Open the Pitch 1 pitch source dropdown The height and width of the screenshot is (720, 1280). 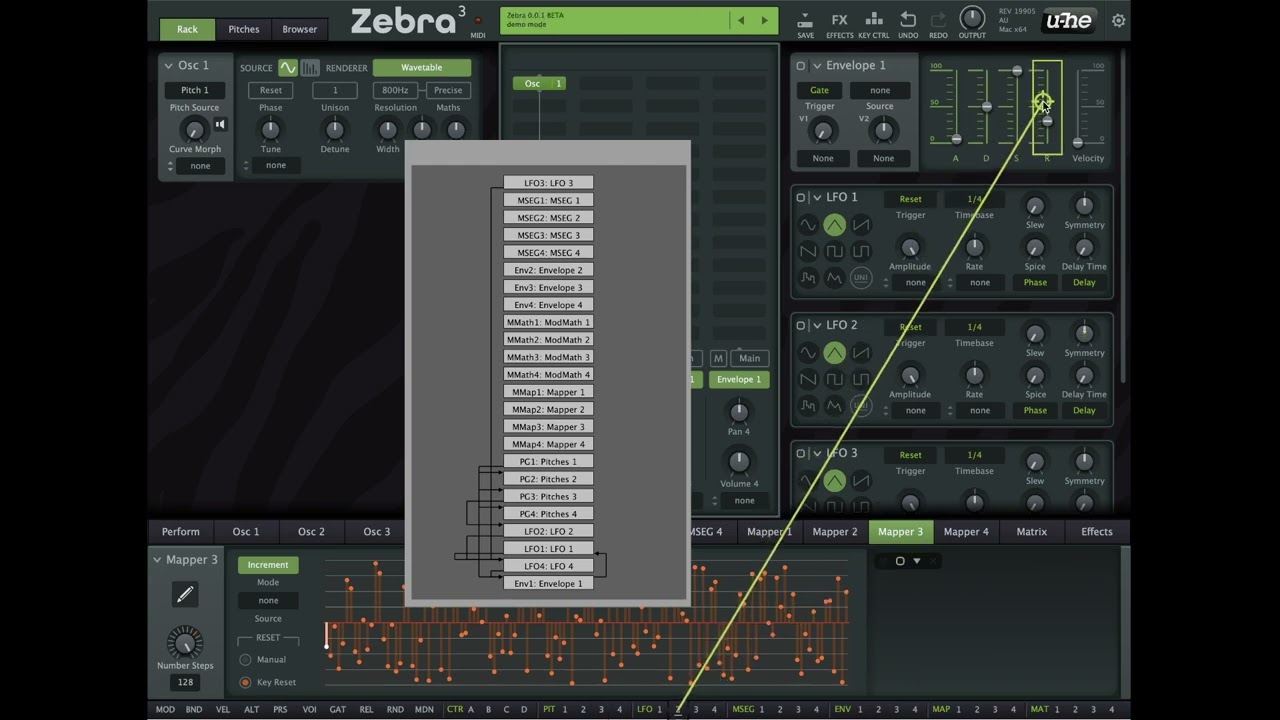(194, 90)
